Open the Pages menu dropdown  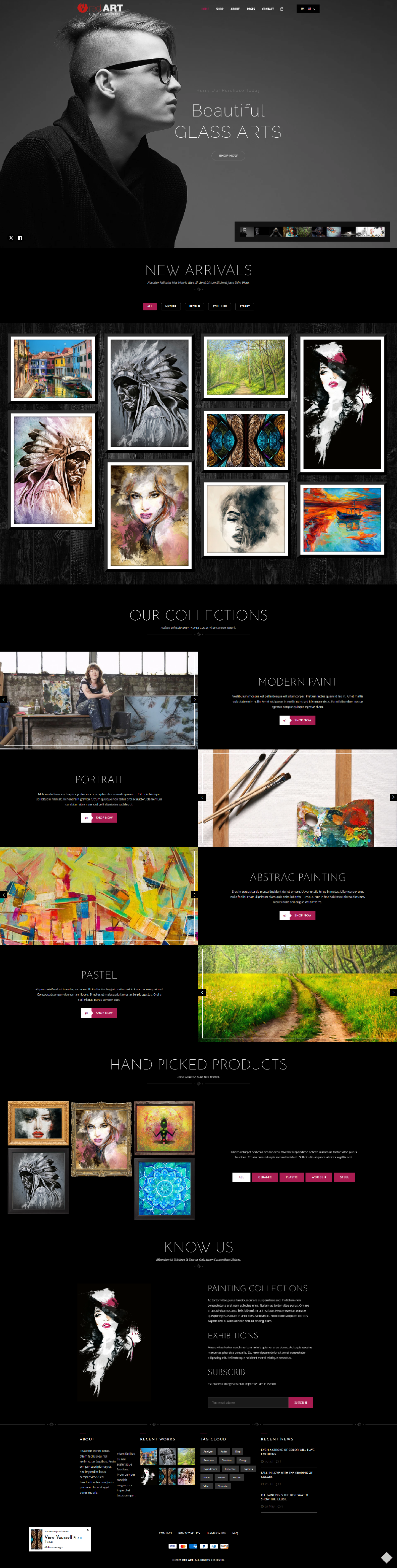251,9
